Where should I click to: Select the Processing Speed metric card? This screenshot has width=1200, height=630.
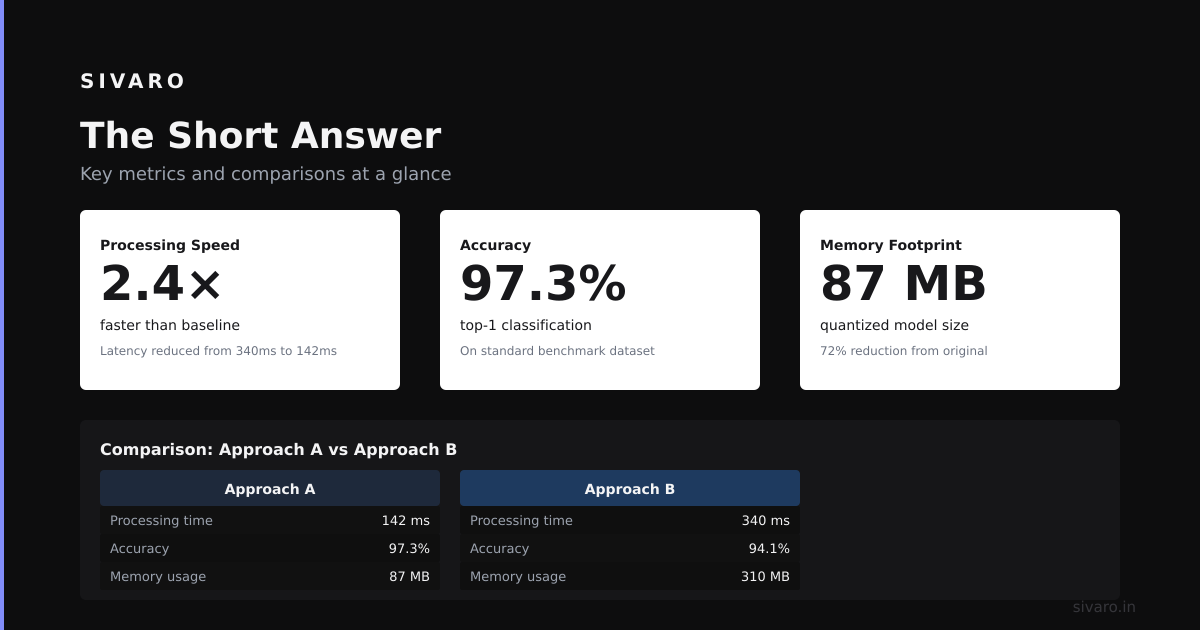[240, 300]
